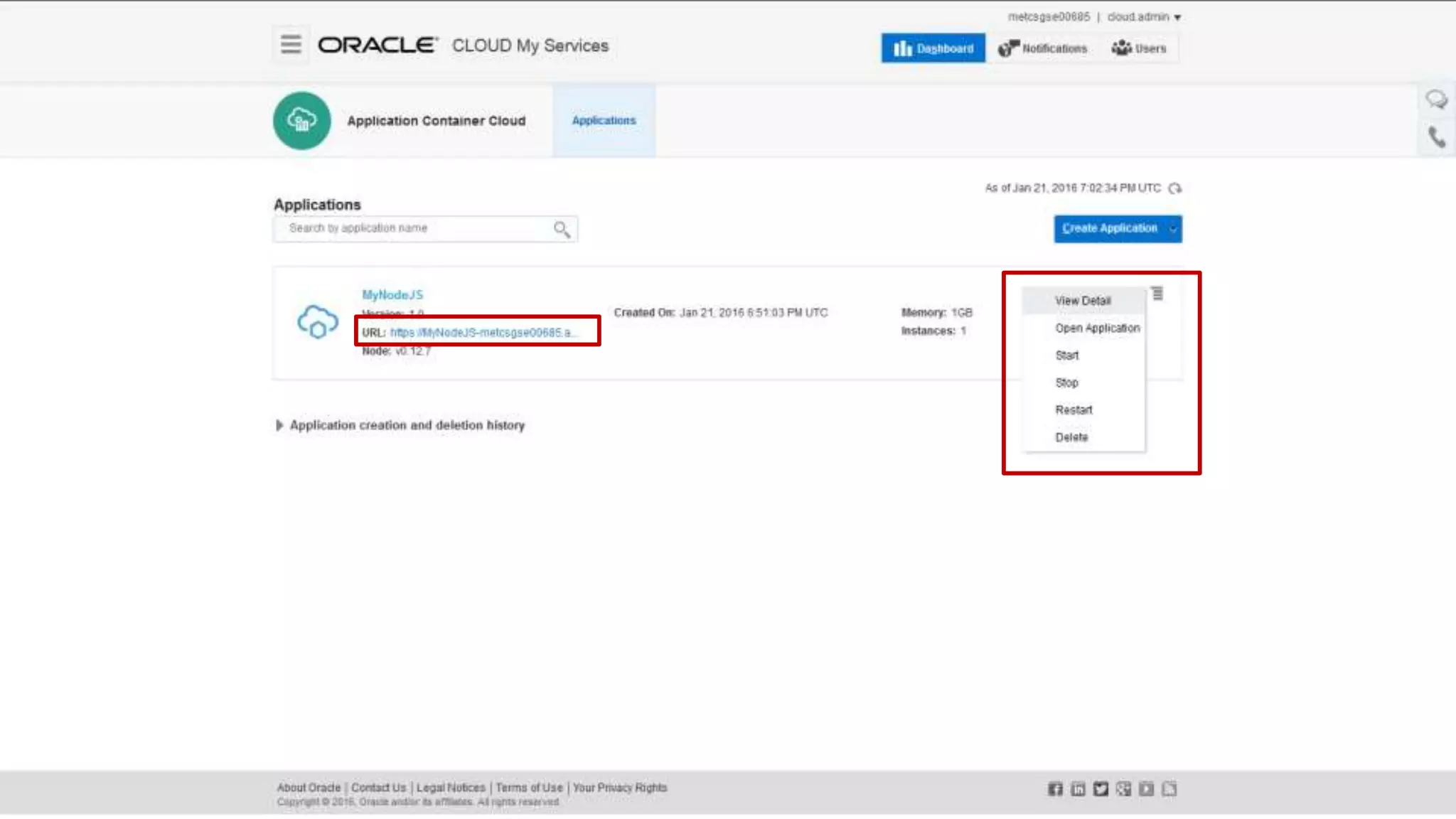Click the Create Application button
1456x819 pixels.
pos(1110,229)
